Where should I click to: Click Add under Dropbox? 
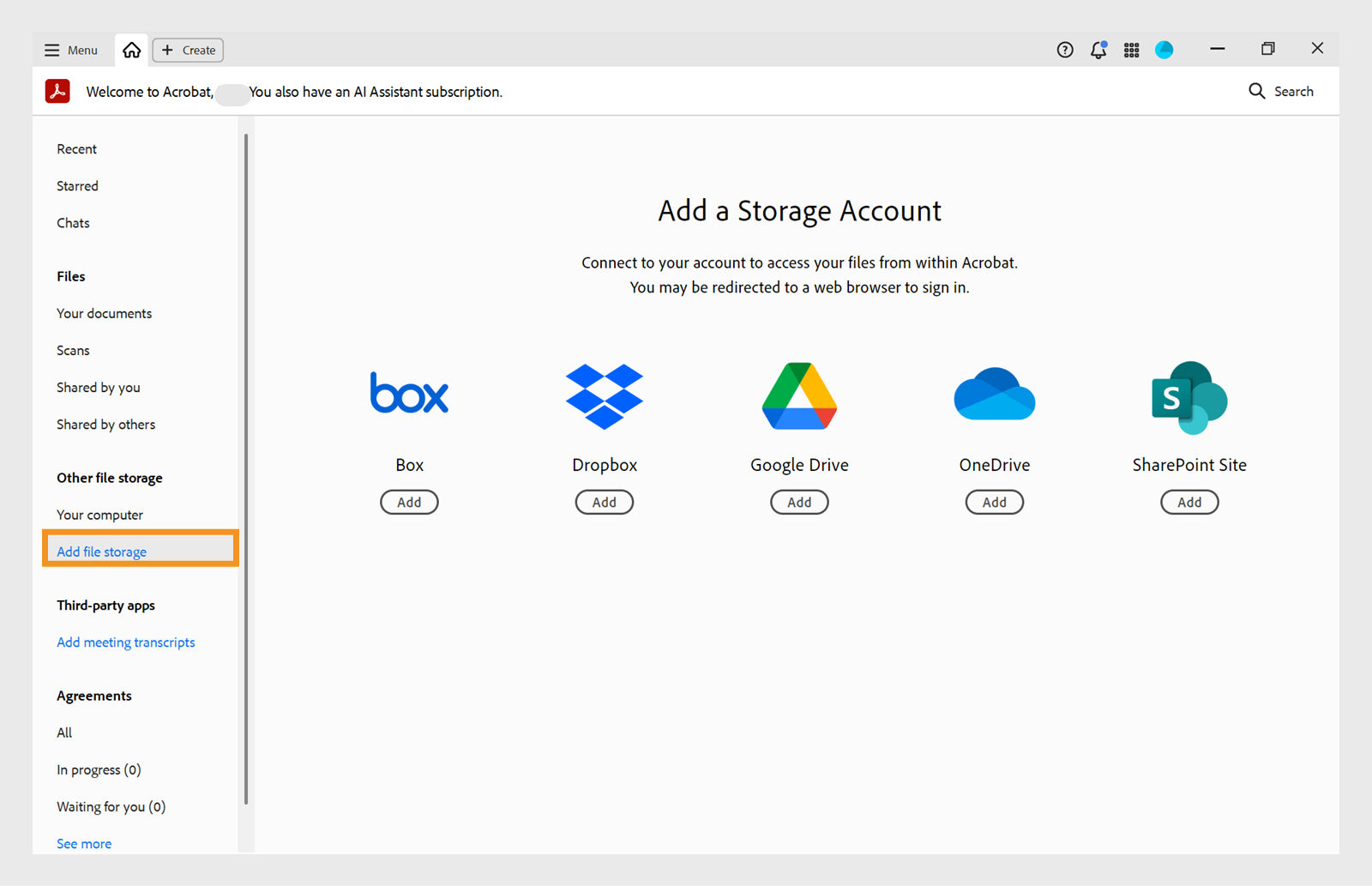point(604,502)
